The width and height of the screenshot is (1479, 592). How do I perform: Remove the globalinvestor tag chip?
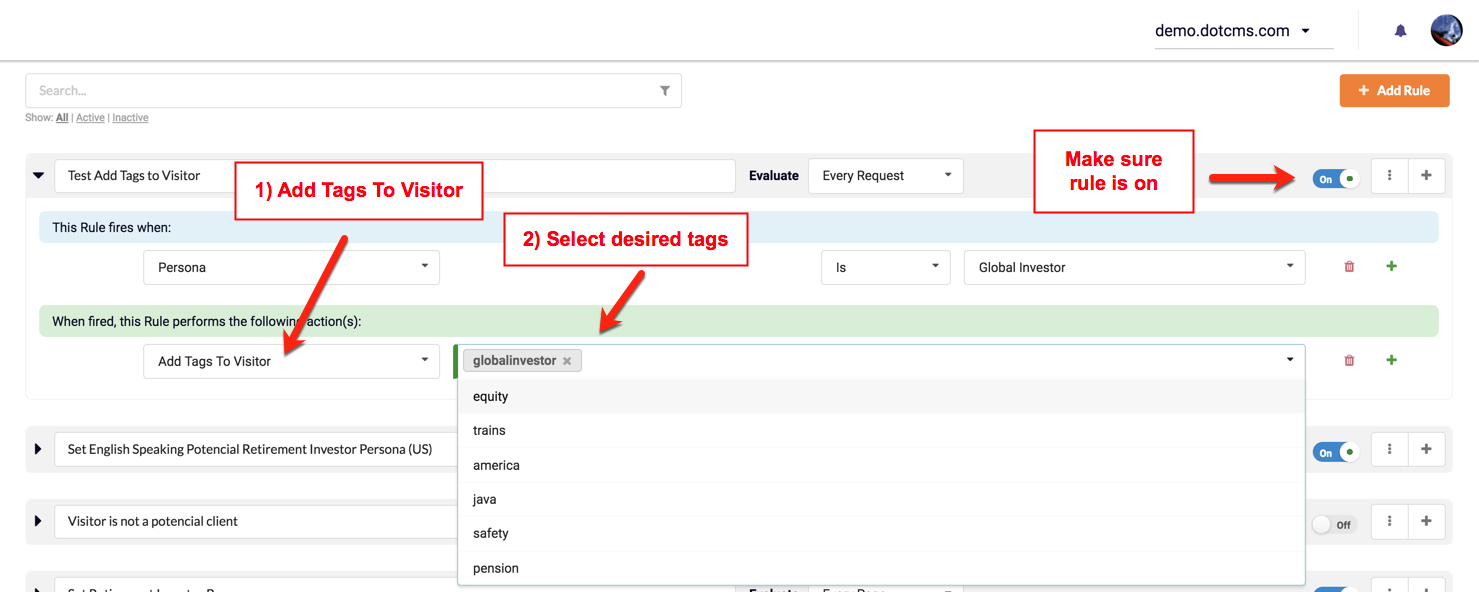(x=567, y=361)
